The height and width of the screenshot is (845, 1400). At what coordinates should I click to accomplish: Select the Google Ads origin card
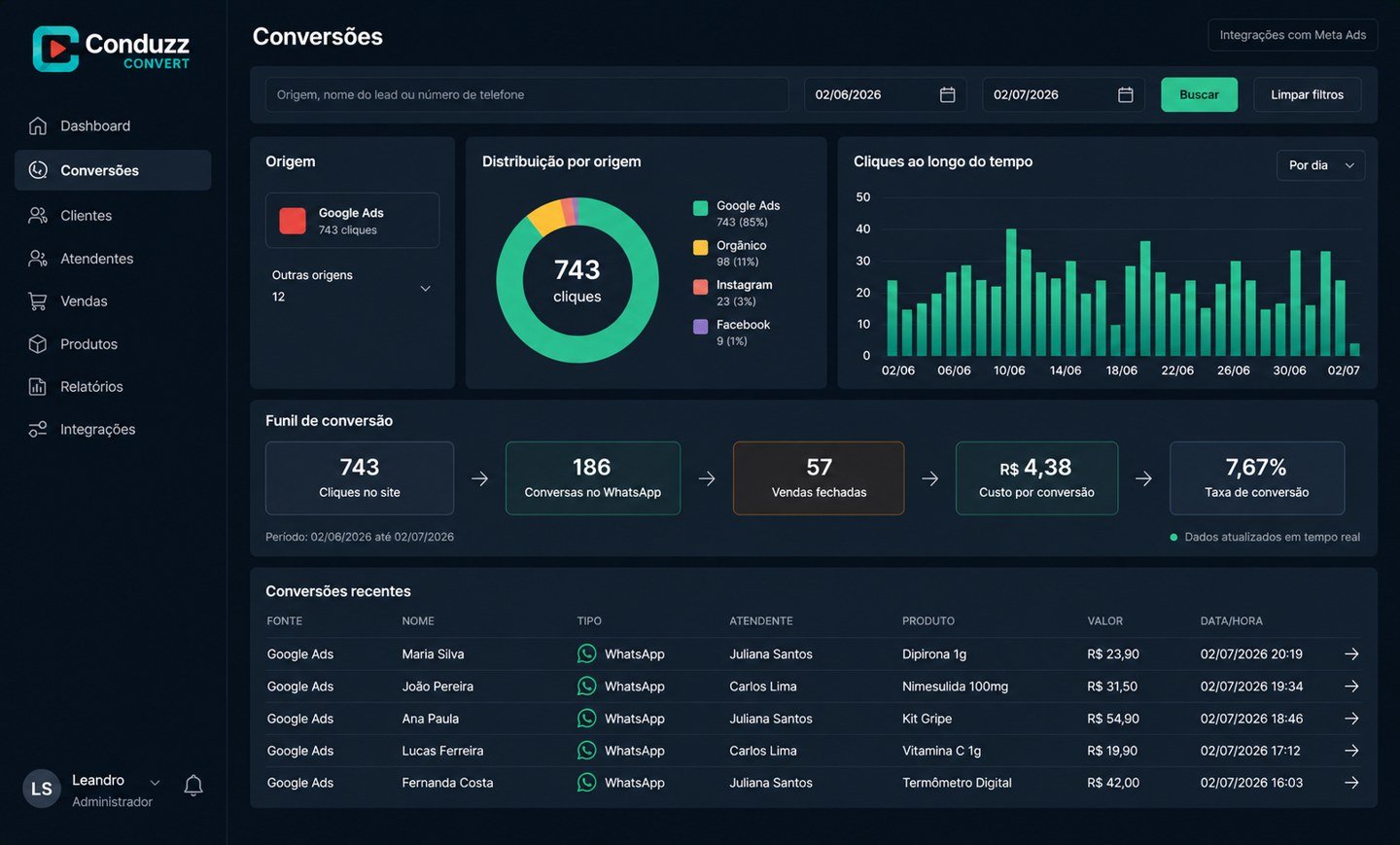(x=352, y=220)
